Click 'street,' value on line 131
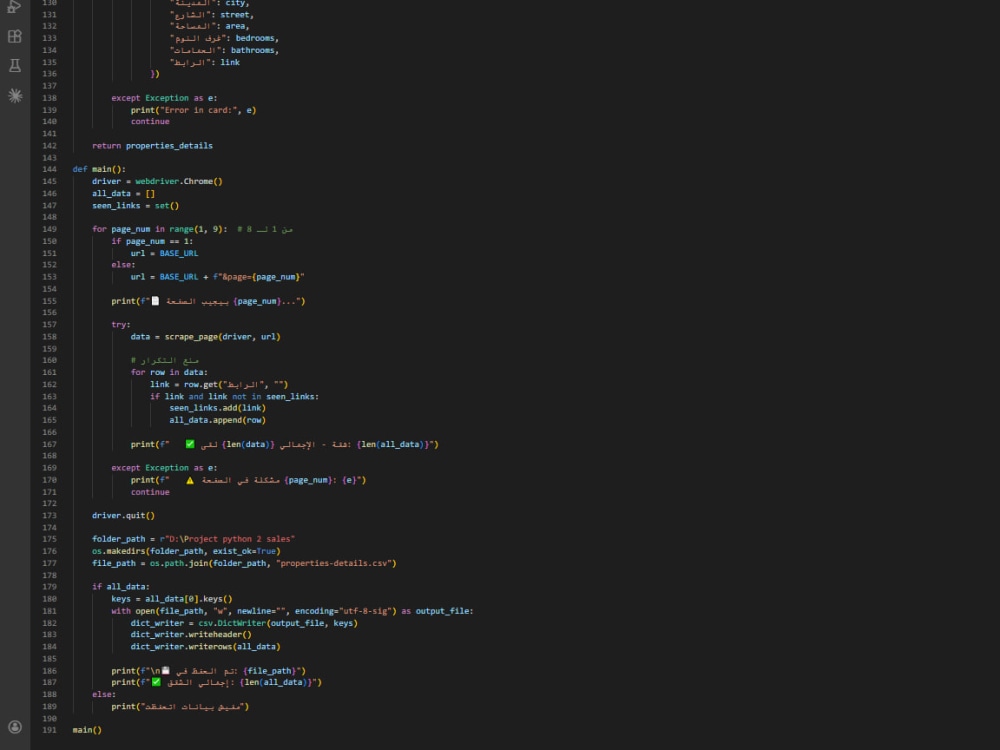 point(237,15)
